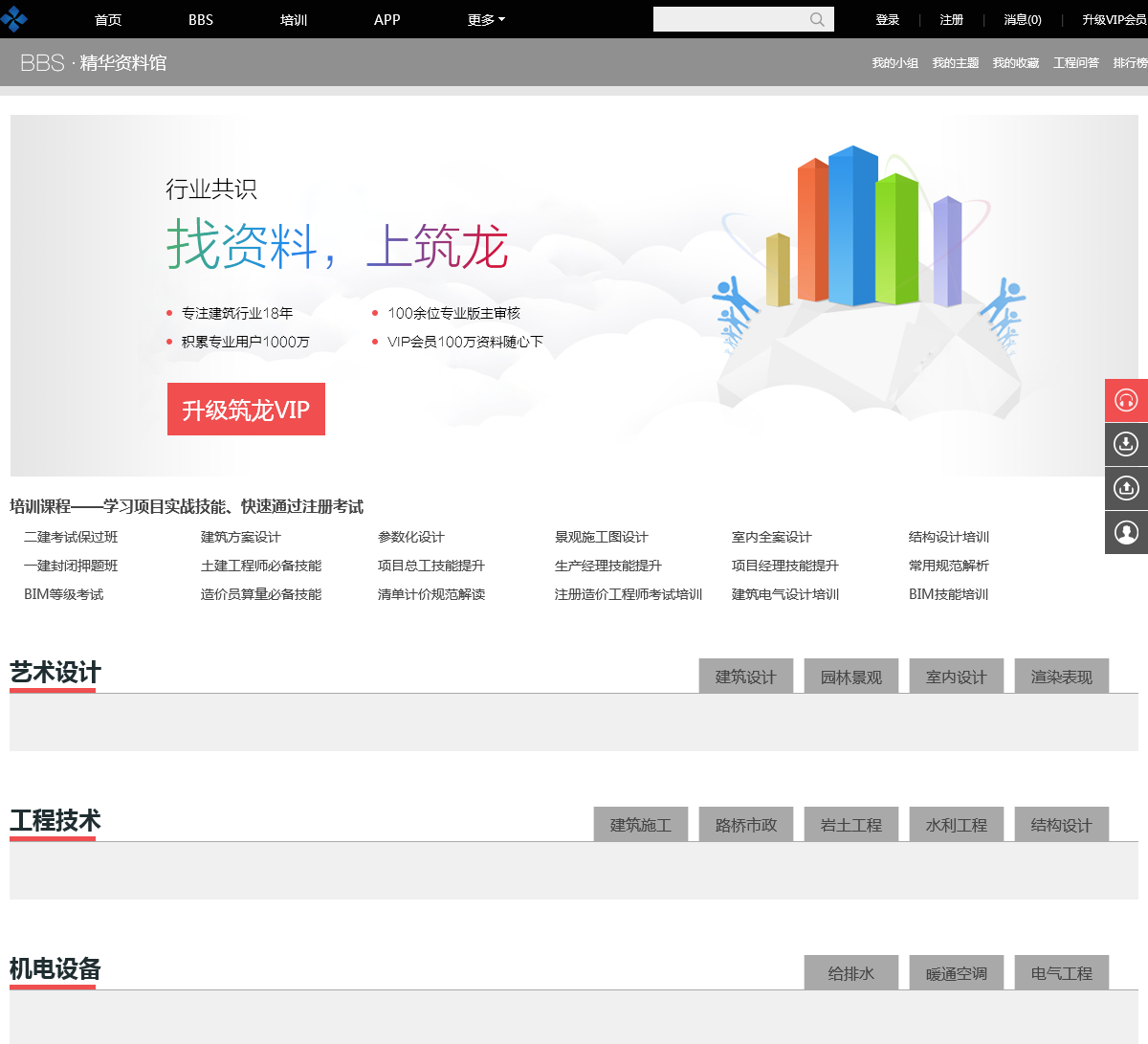1148x1044 pixels.
Task: Open 注册造价工程师考试培训 link
Action: tap(629, 595)
